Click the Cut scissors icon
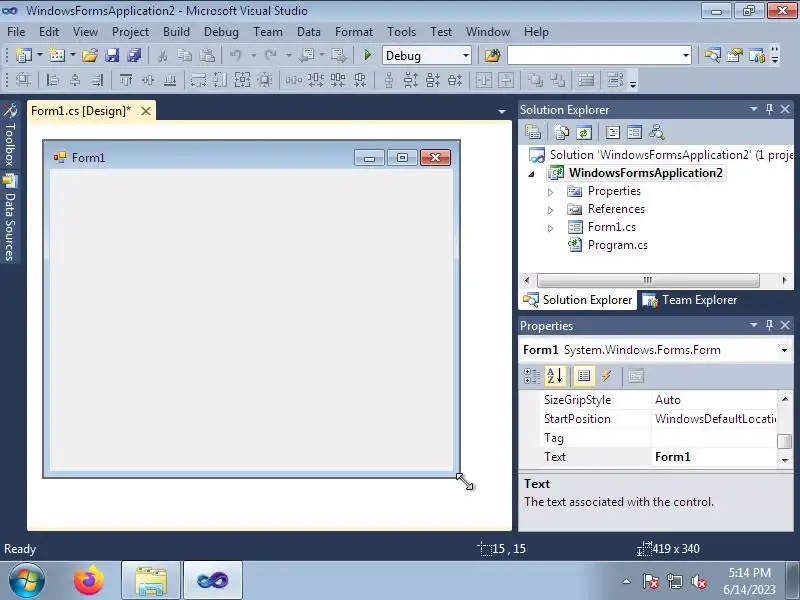Image resolution: width=800 pixels, height=600 pixels. [163, 55]
